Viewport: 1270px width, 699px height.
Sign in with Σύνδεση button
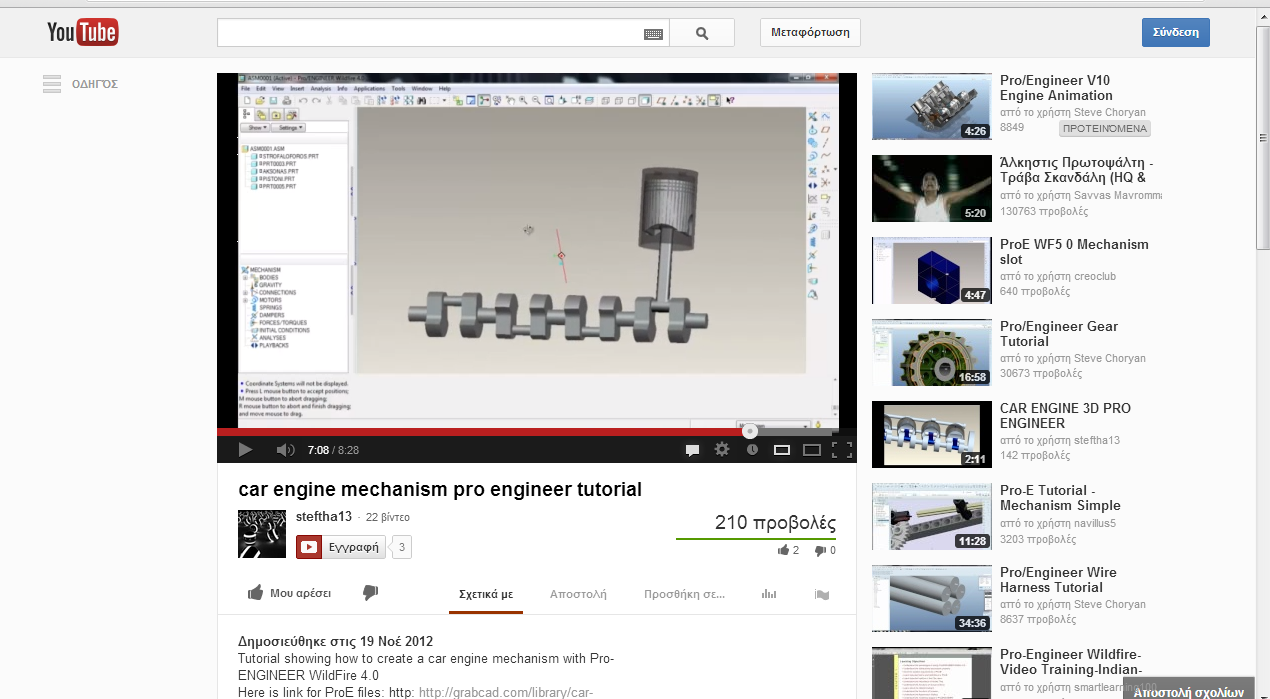[1176, 33]
